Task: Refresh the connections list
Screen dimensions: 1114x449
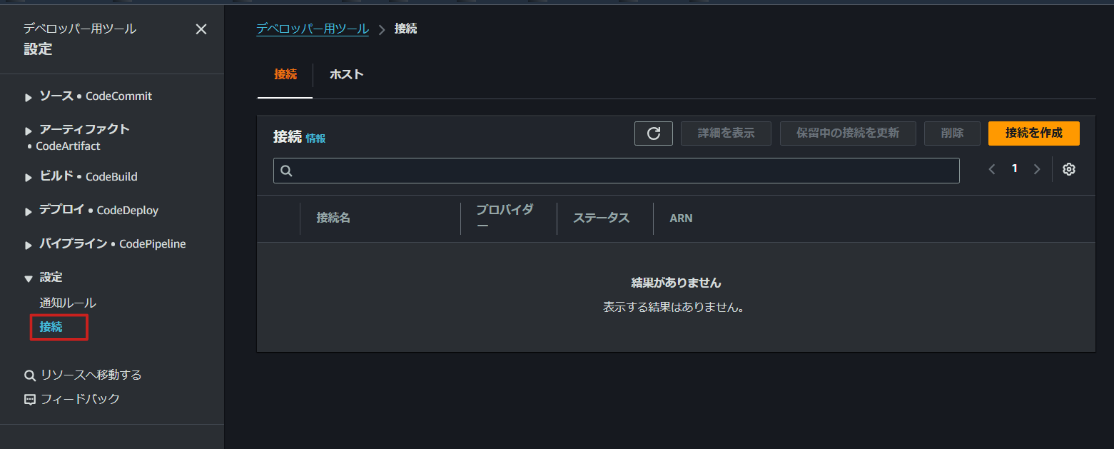Action: pos(654,134)
